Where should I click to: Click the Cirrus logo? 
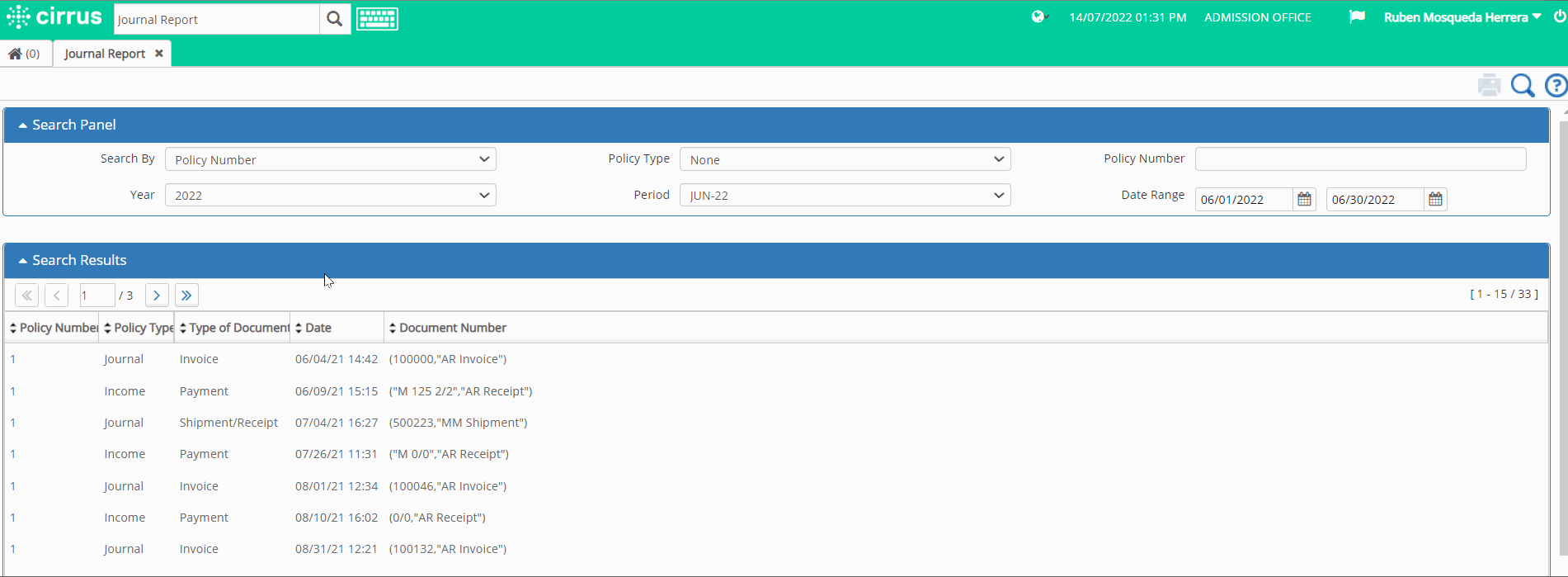click(54, 17)
